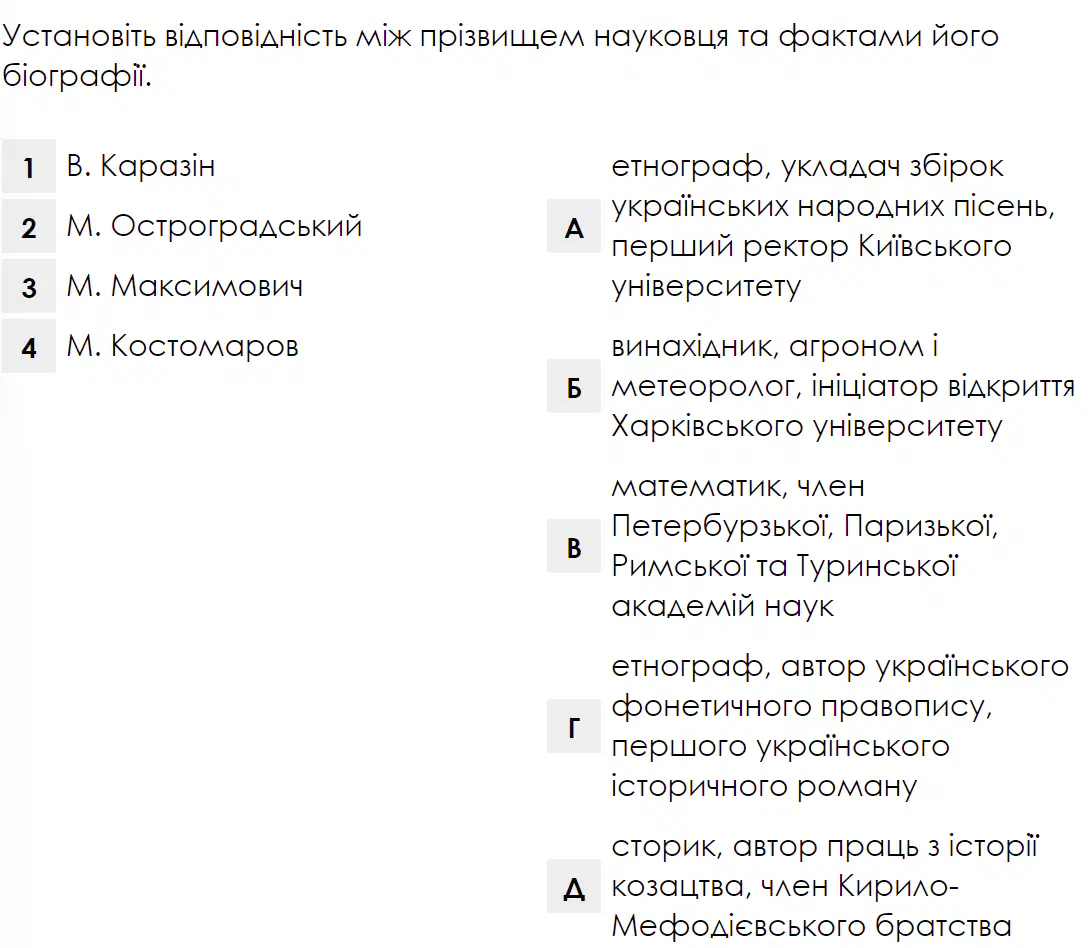Select number box 1 beside В. Каразін
The width and height of the screenshot is (1092, 948).
(x=29, y=166)
